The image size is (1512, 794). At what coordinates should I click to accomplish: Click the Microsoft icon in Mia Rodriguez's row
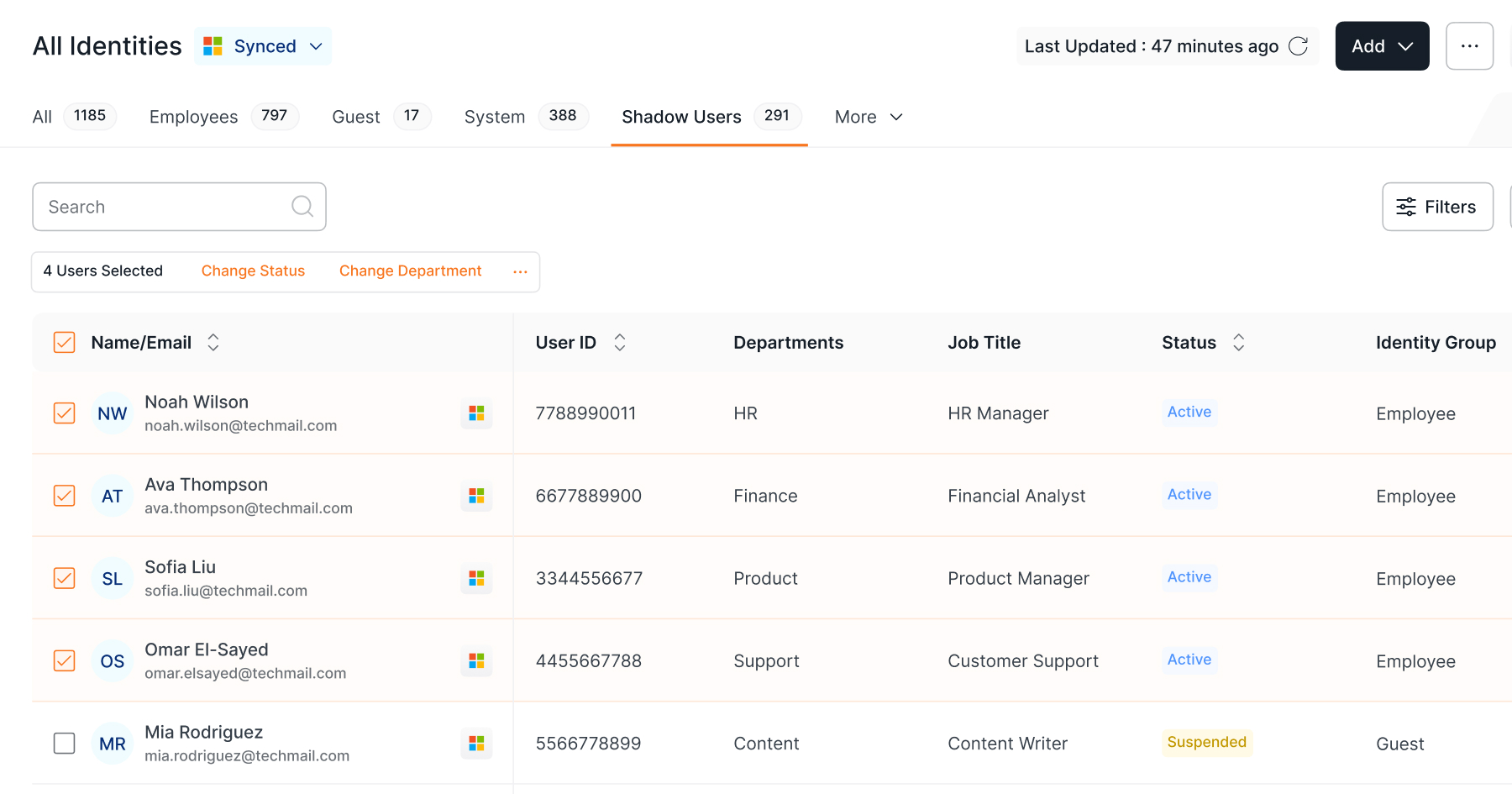click(476, 744)
